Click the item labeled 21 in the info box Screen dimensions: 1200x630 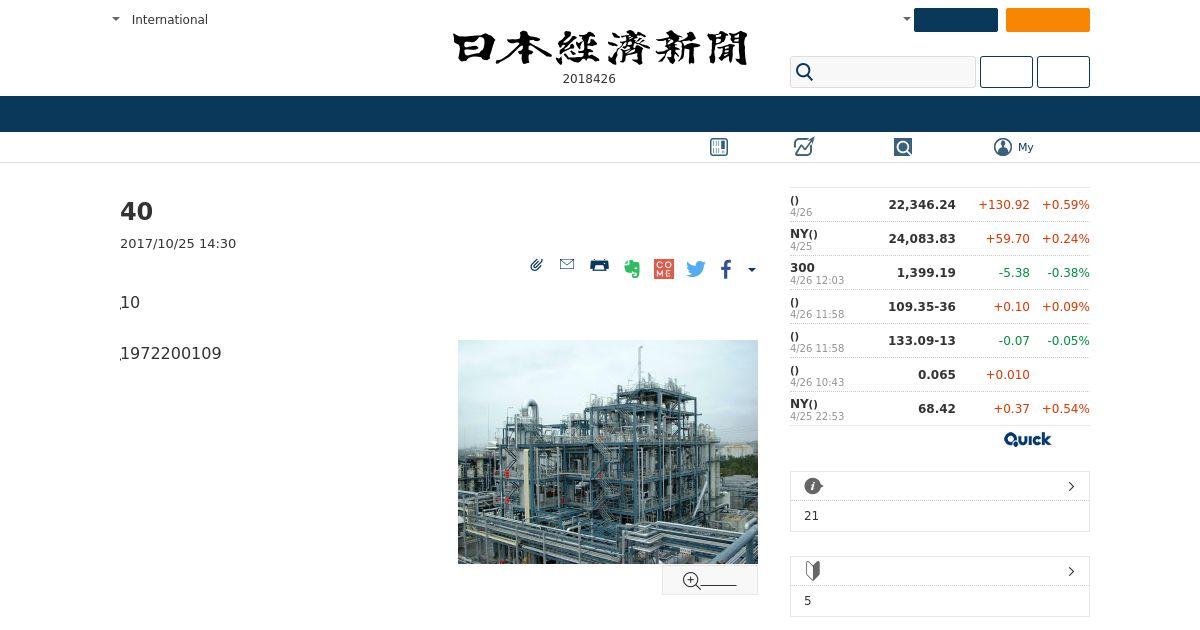pyautogui.click(x=811, y=516)
